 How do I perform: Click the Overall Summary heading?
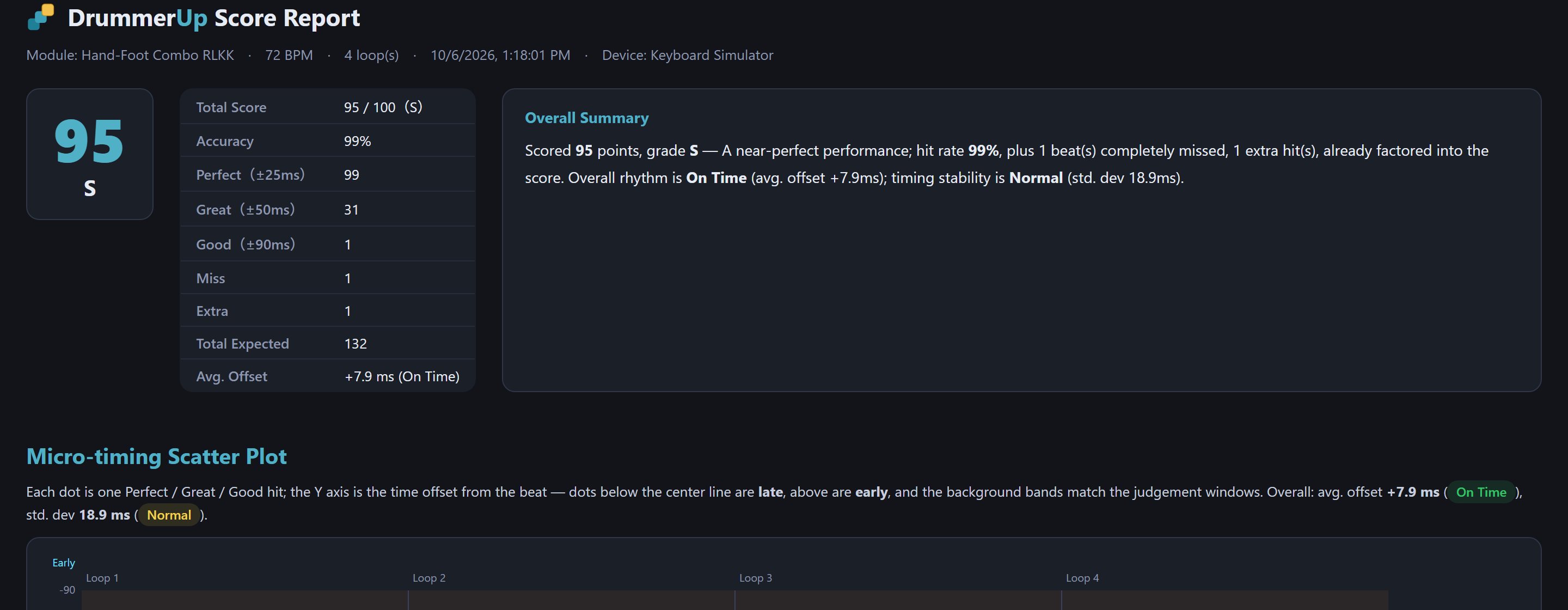[587, 118]
